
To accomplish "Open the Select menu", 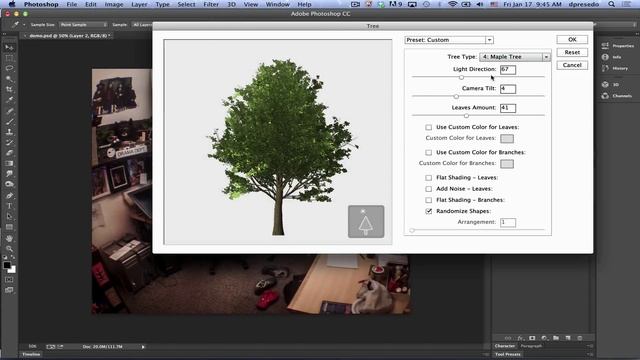I will point(187,4).
